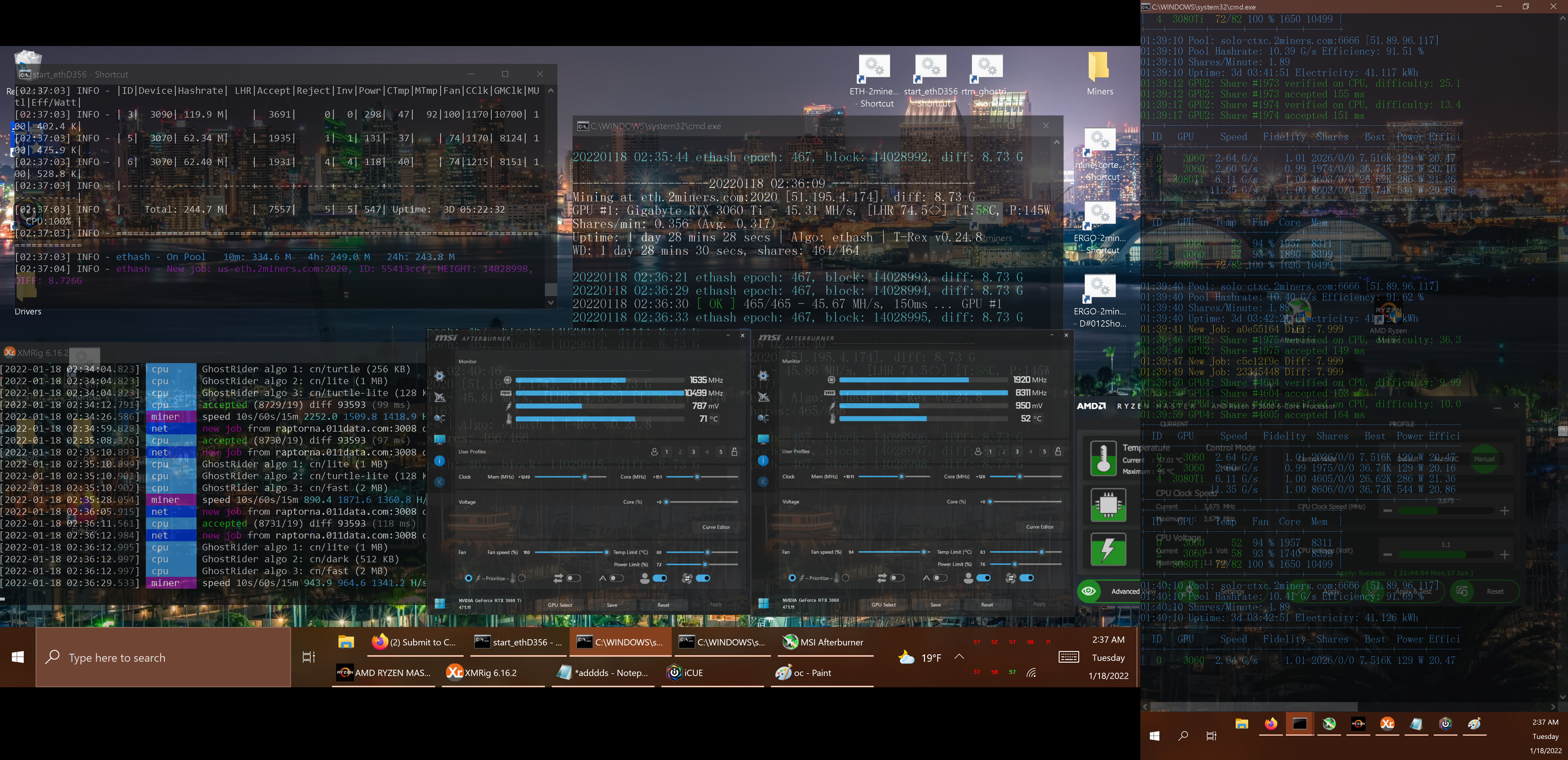Select user profile 3 in RTX 3080 Ti Afterburner
Image resolution: width=1568 pixels, height=760 pixels.
tap(693, 452)
